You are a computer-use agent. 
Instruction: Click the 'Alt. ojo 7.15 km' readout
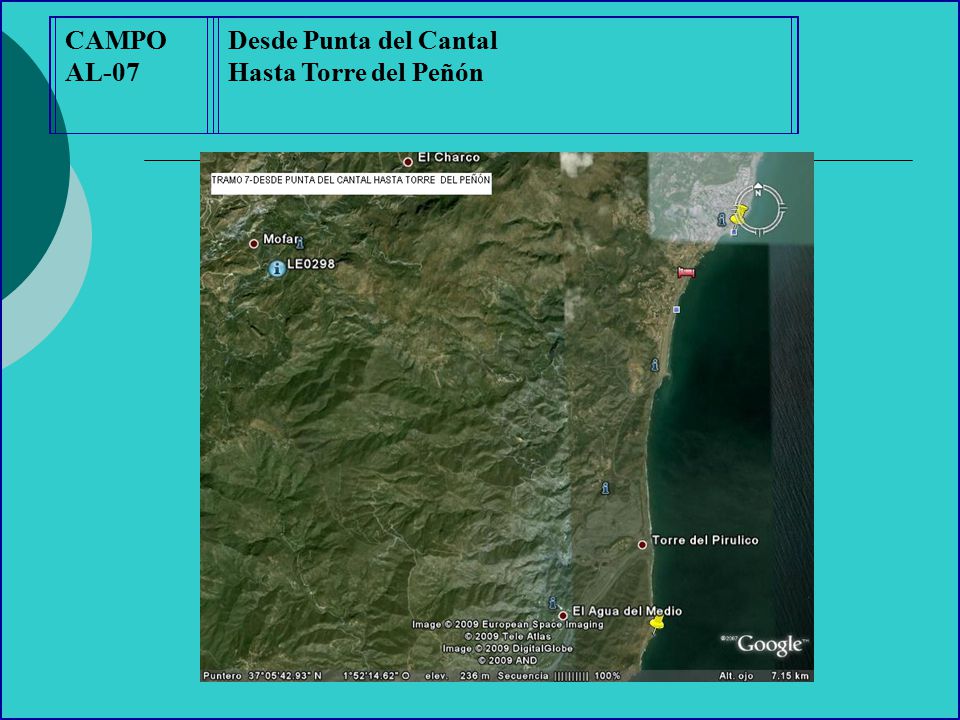click(764, 676)
